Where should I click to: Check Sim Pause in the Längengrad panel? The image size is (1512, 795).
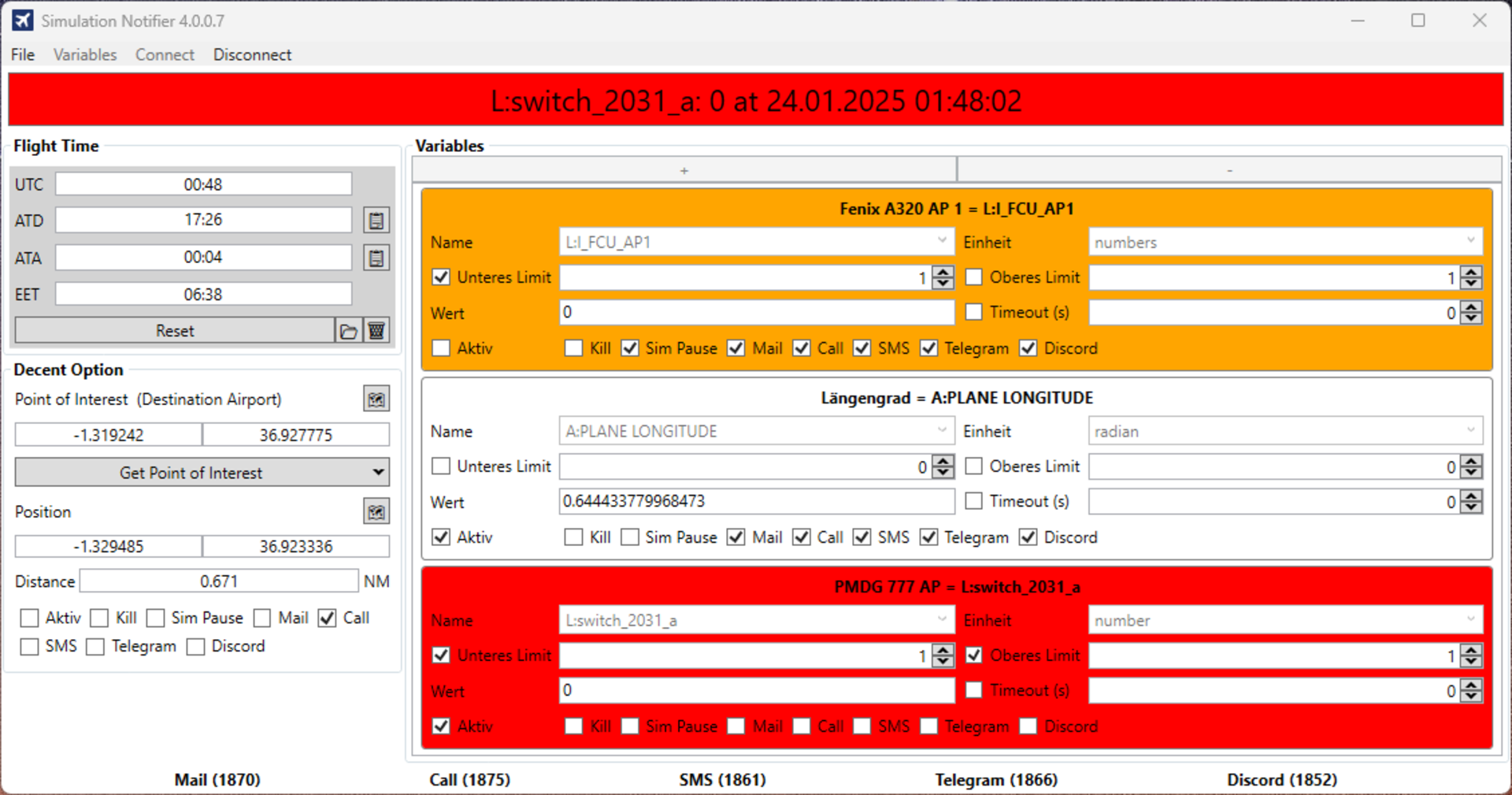click(x=630, y=537)
